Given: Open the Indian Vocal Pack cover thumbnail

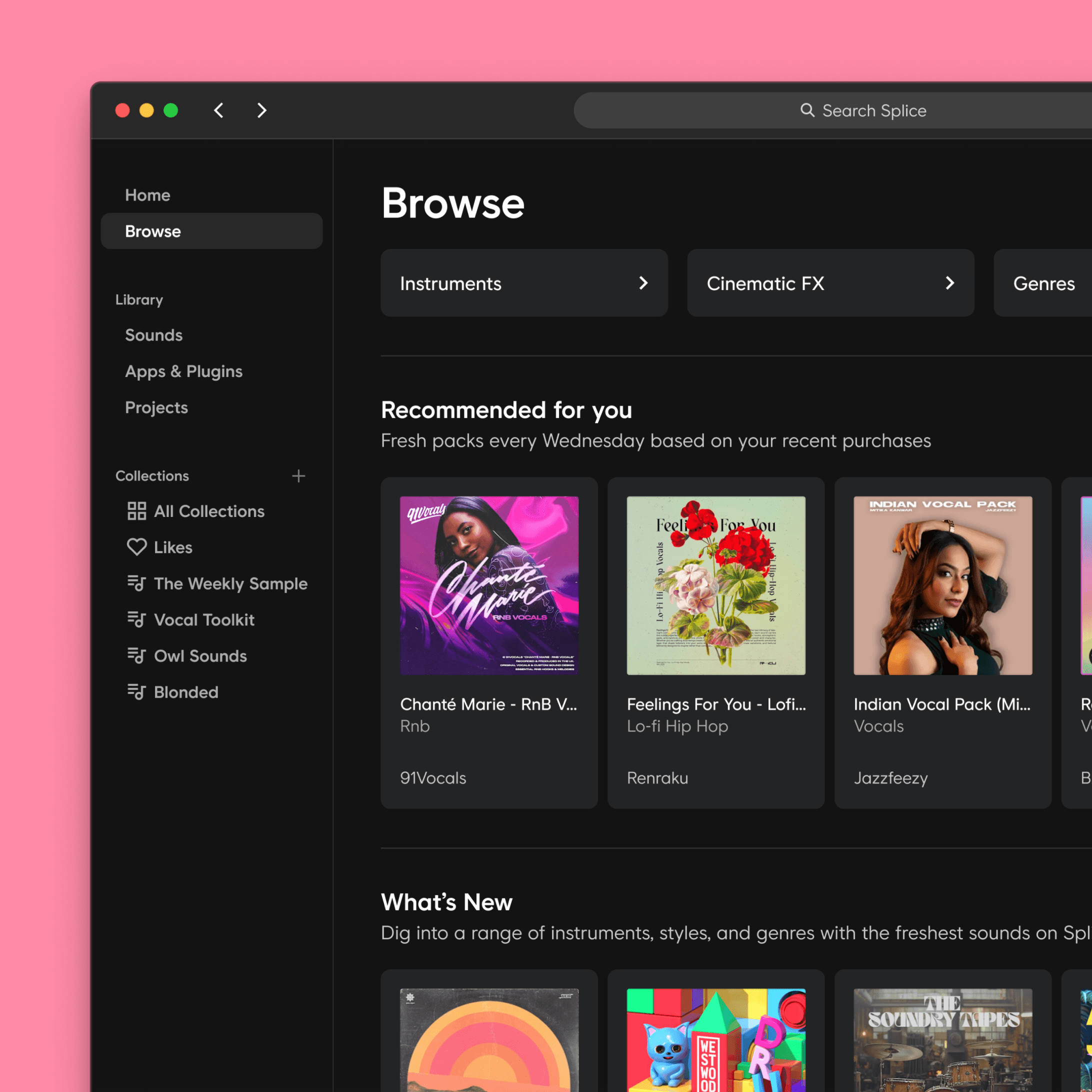Looking at the screenshot, I should [943, 585].
